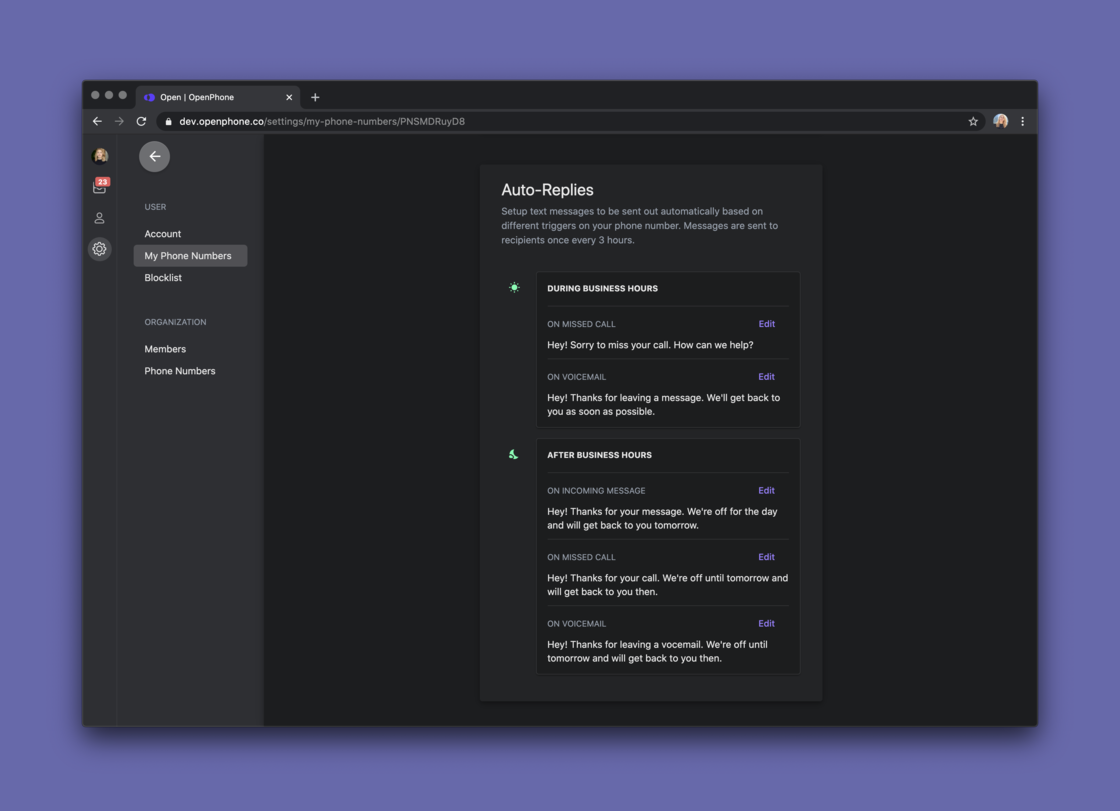Edit after-hours voicemail reply
This screenshot has width=1120, height=811.
pos(766,623)
